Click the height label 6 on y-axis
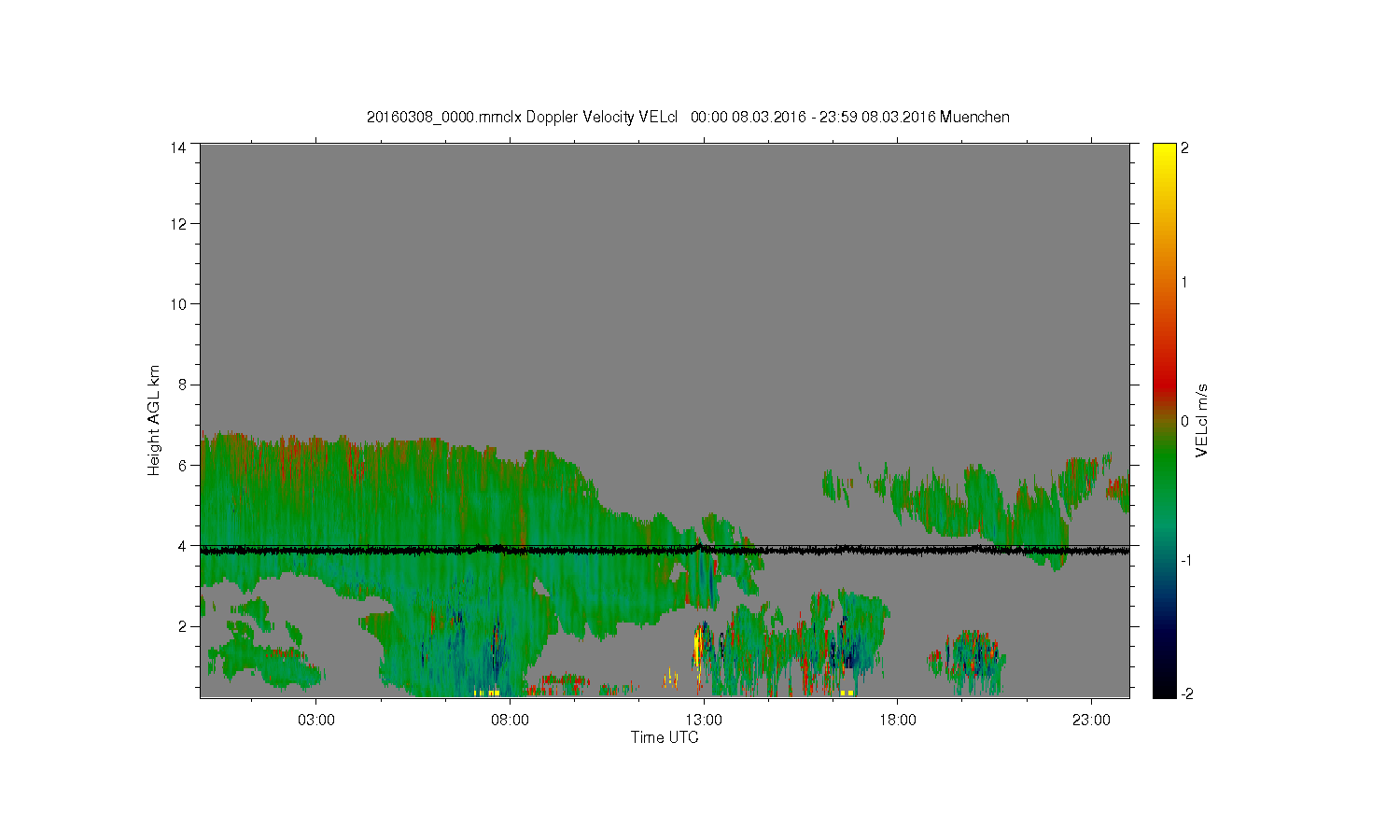 click(x=182, y=465)
